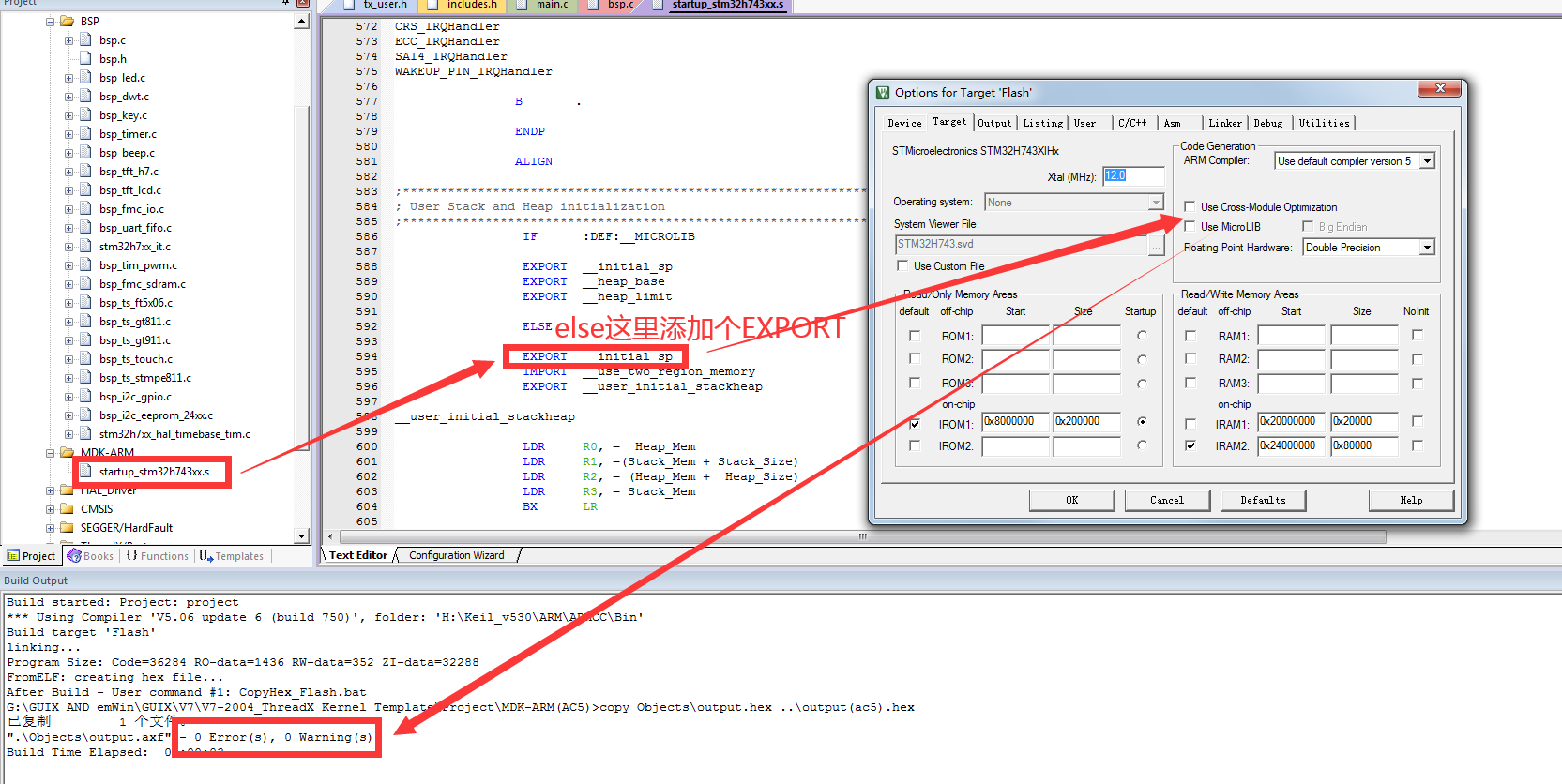1562x784 pixels.
Task: Open the Configuration Wizard view
Action: pyautogui.click(x=457, y=555)
